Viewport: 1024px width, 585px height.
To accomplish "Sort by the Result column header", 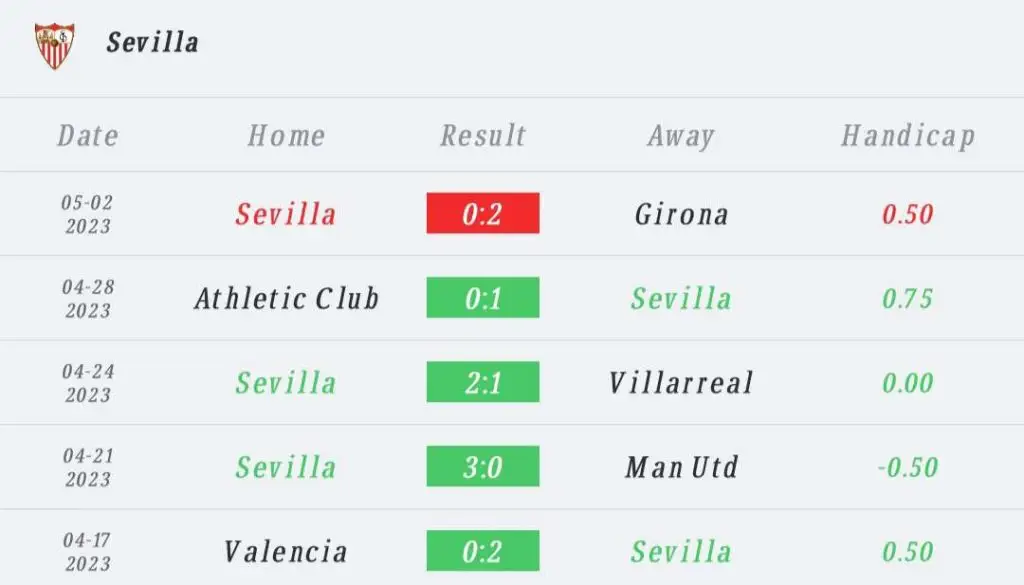I will coord(483,136).
